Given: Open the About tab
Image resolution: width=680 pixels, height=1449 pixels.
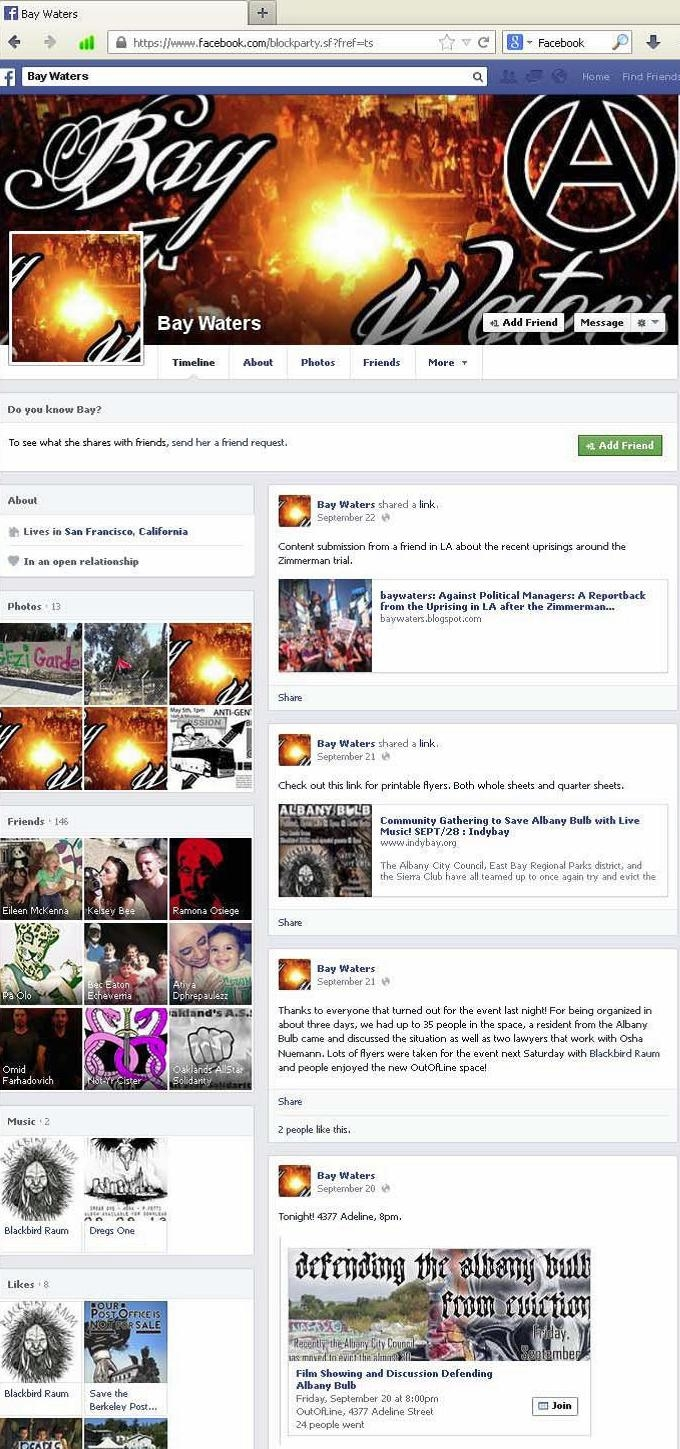Looking at the screenshot, I should click(x=258, y=362).
